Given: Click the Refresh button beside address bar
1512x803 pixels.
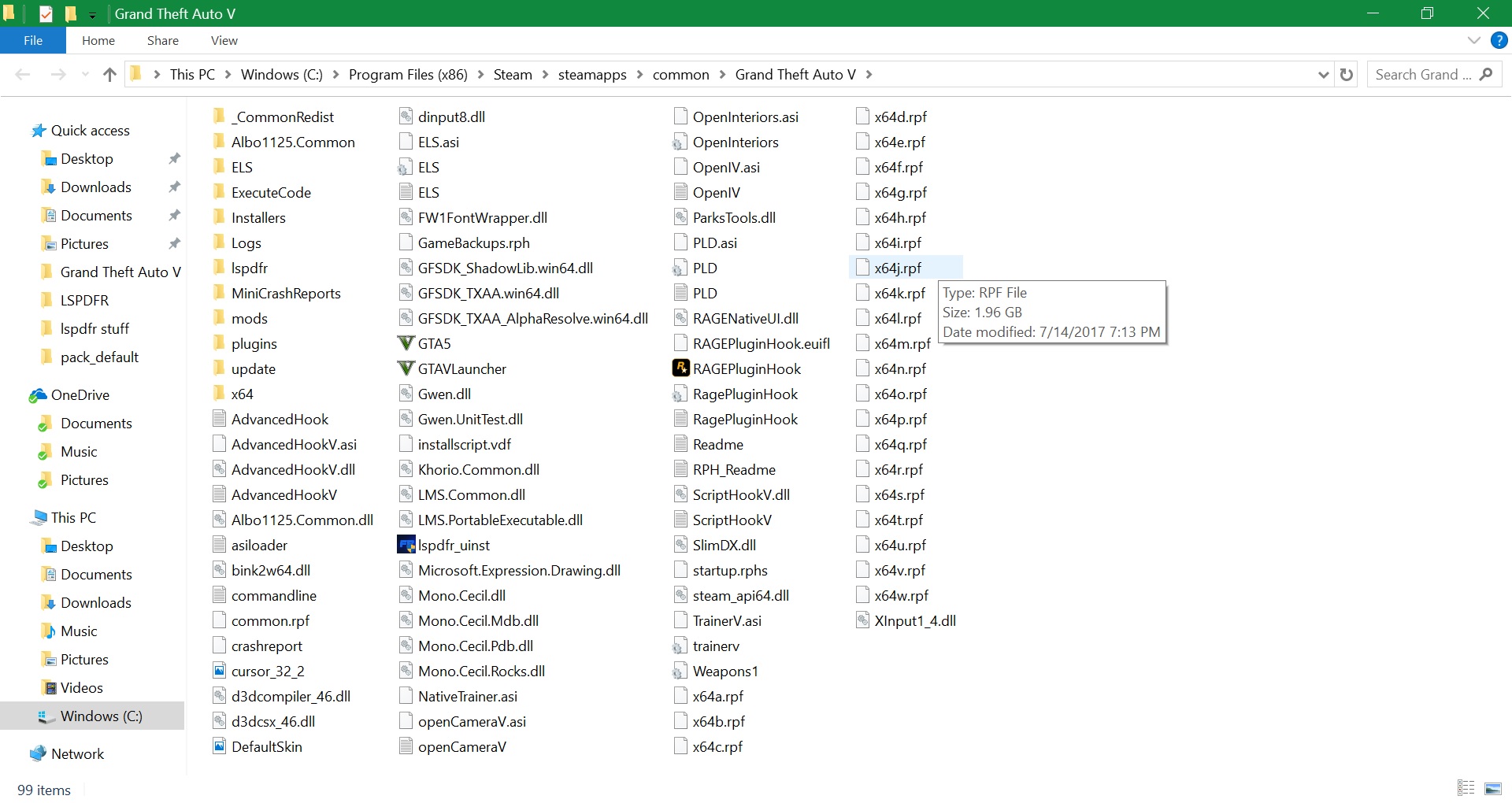Looking at the screenshot, I should (x=1347, y=75).
